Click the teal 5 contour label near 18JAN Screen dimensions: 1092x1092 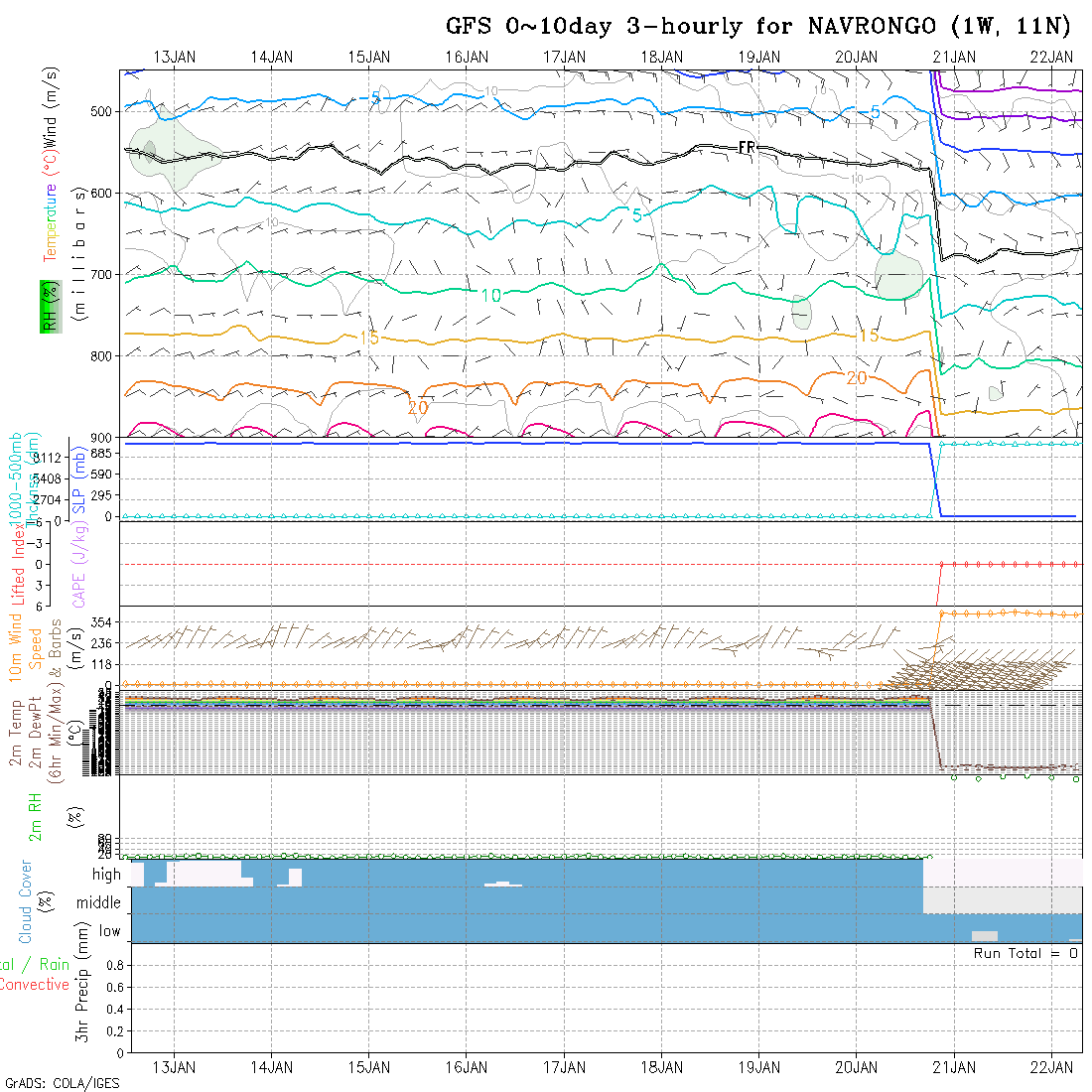(636, 214)
